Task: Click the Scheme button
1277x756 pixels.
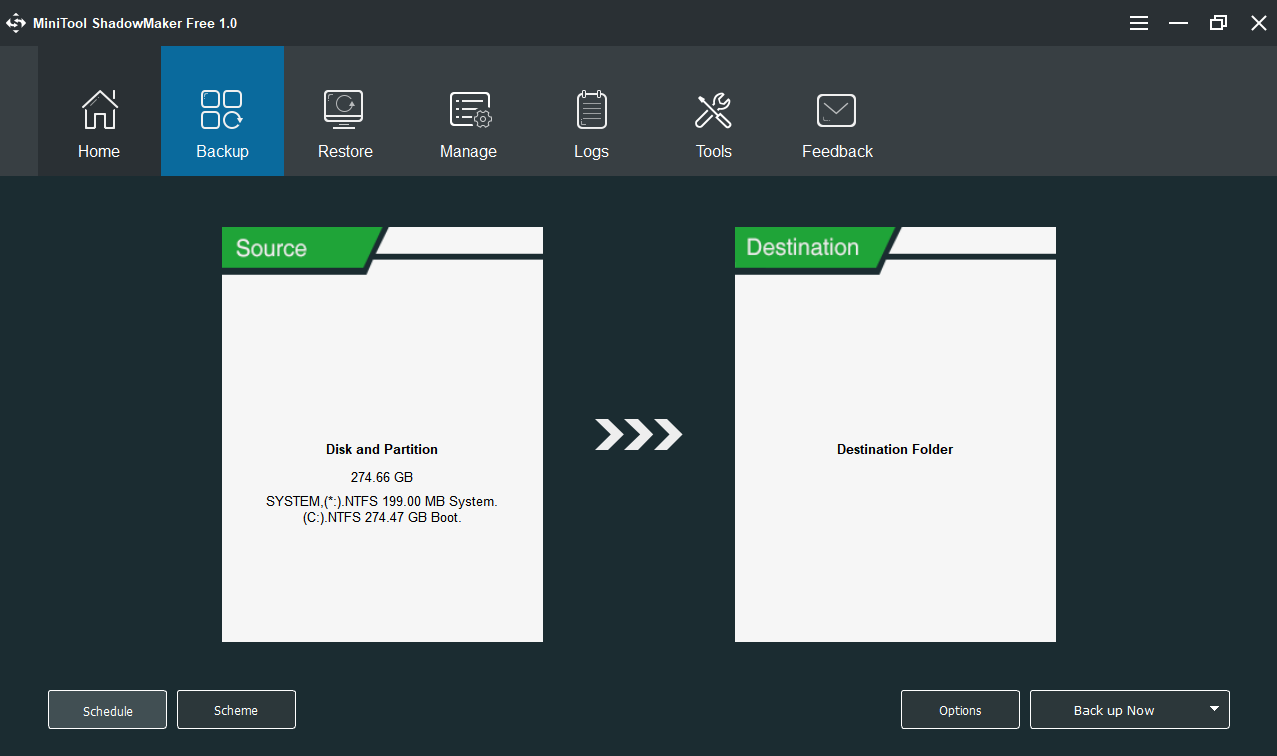Action: pos(236,710)
